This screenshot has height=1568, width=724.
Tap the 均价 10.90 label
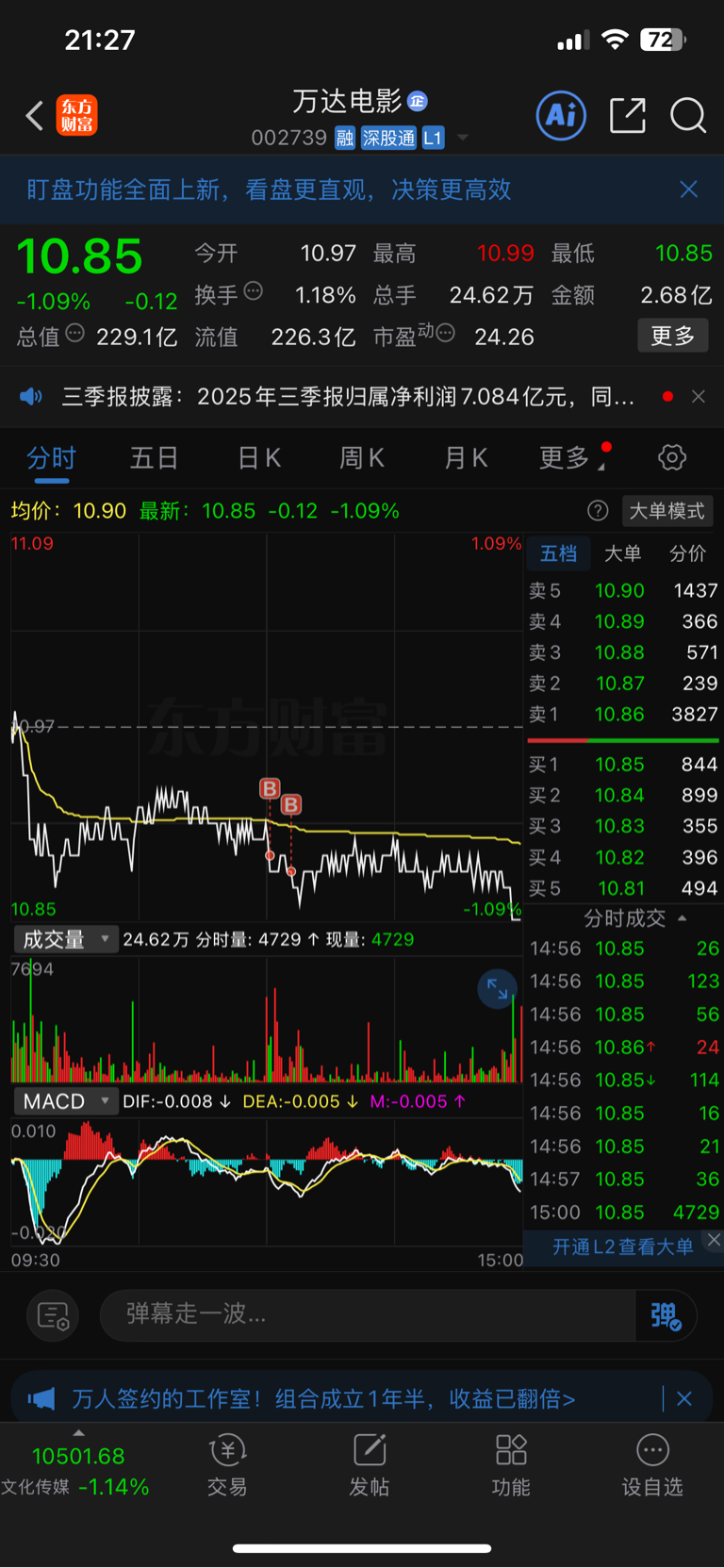coord(69,510)
